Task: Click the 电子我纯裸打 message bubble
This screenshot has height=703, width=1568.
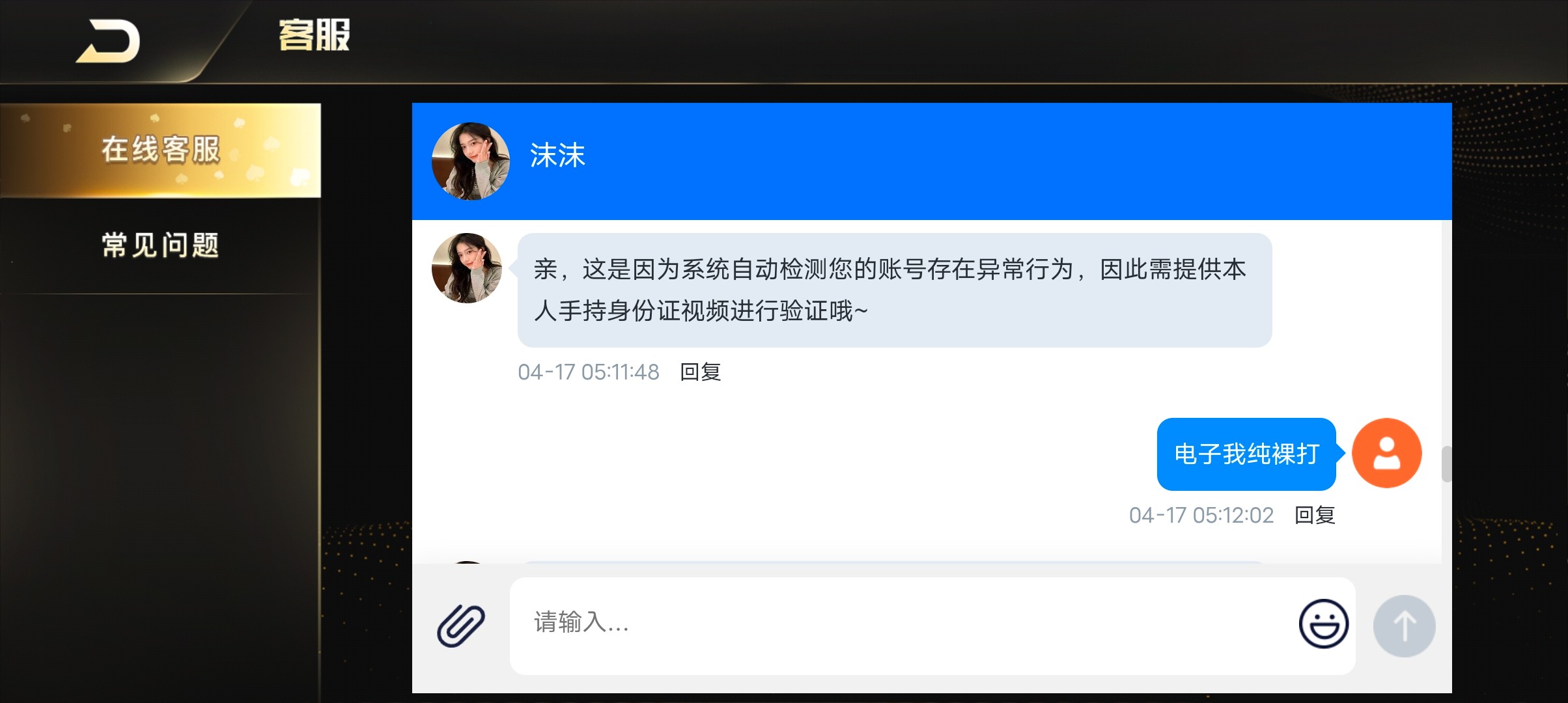Action: click(1246, 454)
